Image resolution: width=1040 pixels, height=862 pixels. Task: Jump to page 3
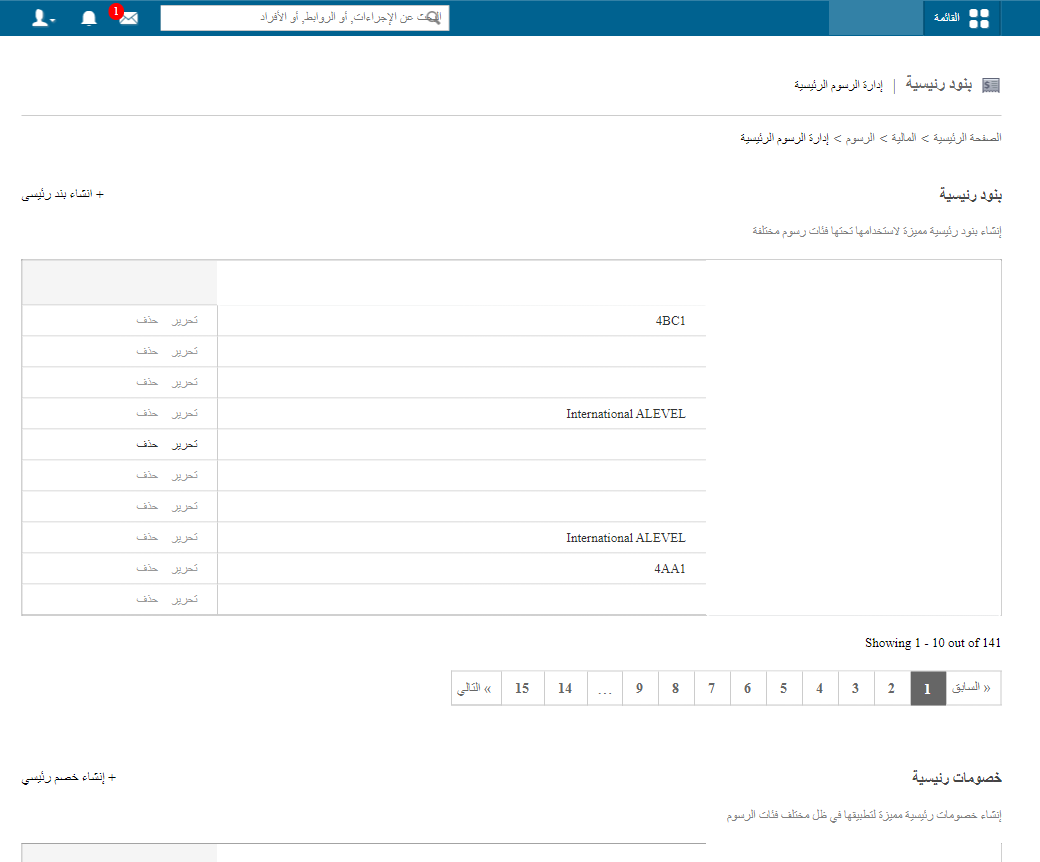(856, 688)
